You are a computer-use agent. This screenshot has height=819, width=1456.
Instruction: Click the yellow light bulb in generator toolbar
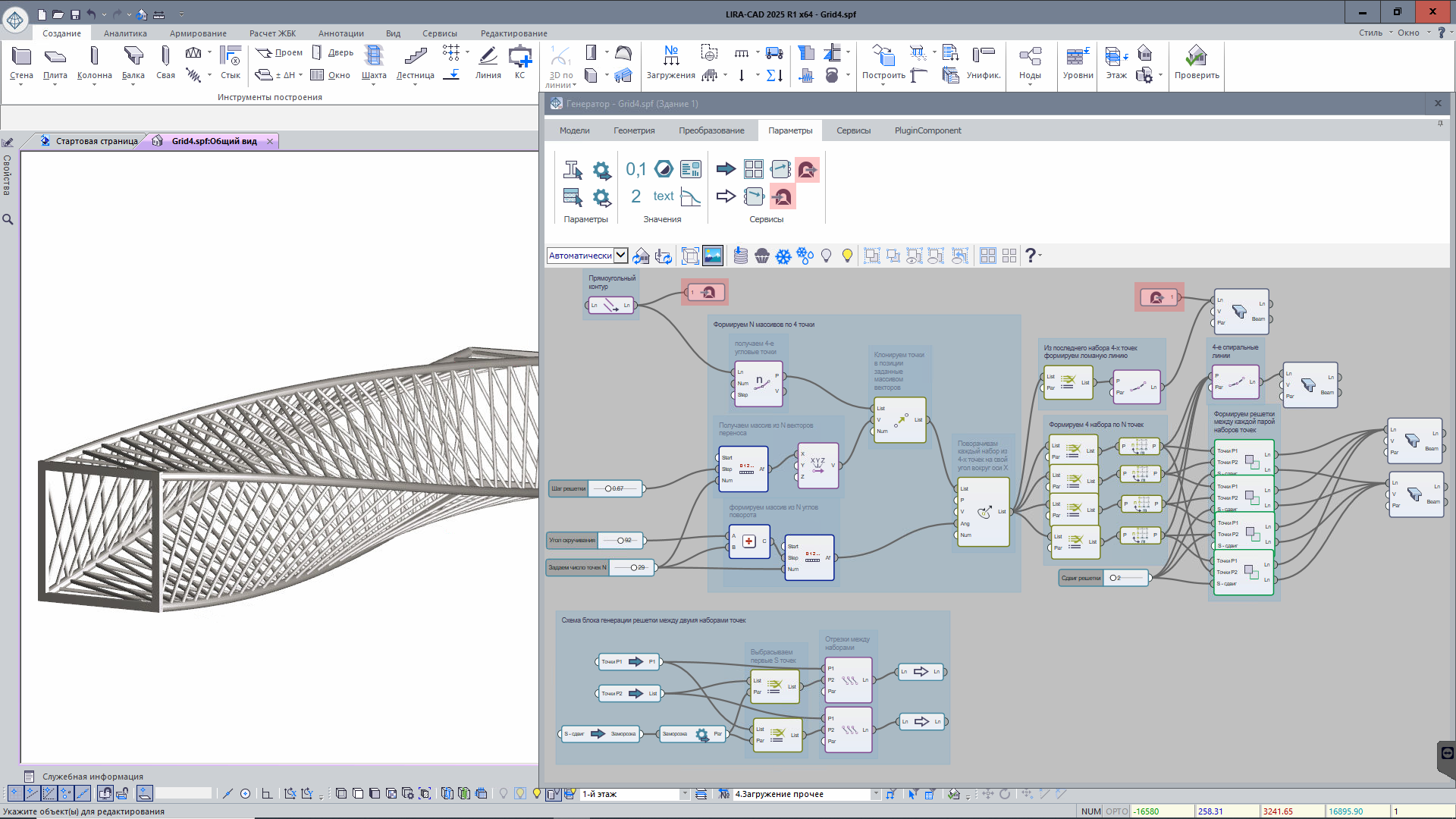pos(847,256)
